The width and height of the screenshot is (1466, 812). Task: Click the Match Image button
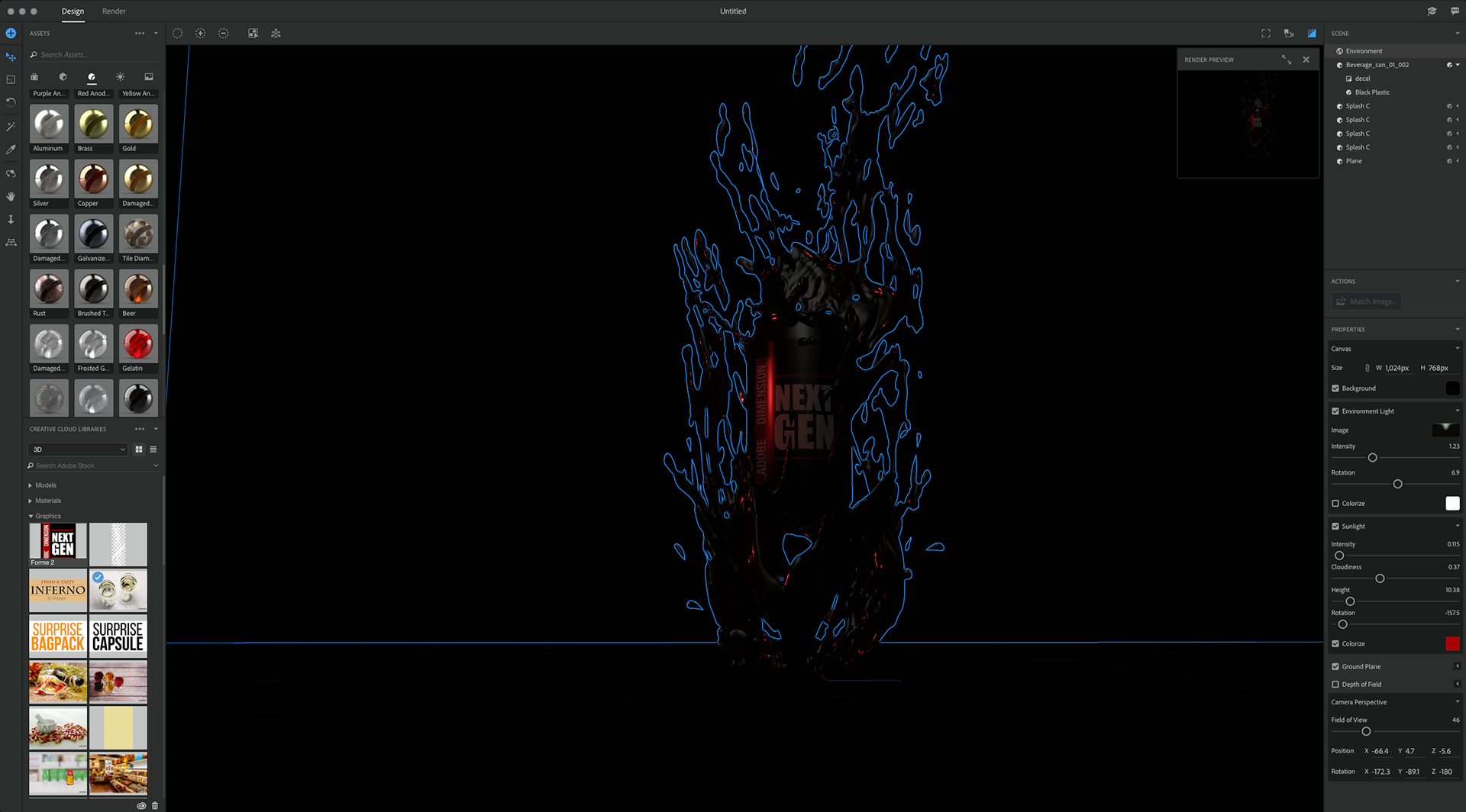pyautogui.click(x=1367, y=301)
